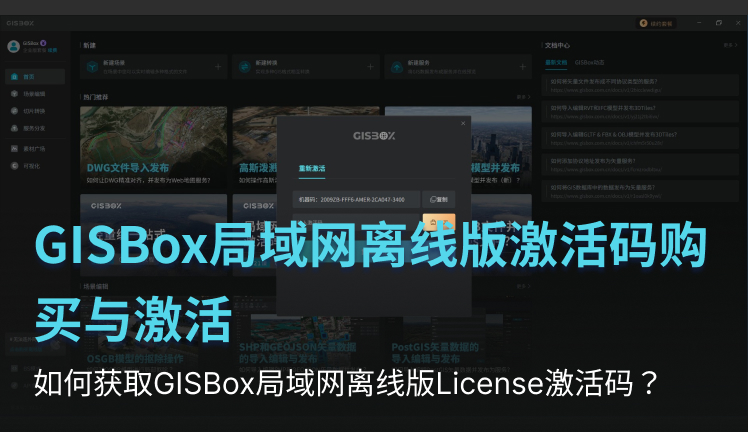This screenshot has height=432, width=748.
Task: Click the 新建场景 plus icon
Action: [218, 67]
